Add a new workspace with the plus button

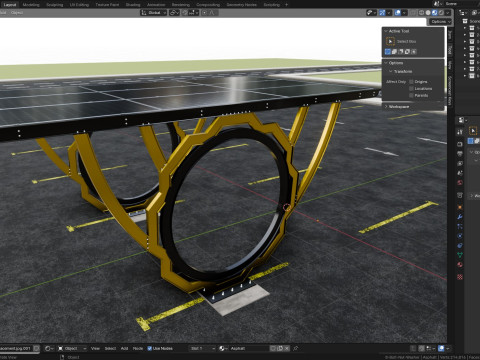286,5
